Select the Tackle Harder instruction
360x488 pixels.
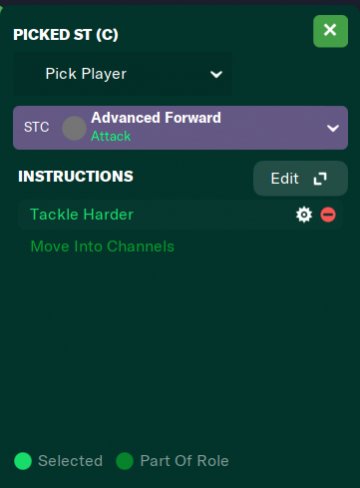pyautogui.click(x=82, y=215)
